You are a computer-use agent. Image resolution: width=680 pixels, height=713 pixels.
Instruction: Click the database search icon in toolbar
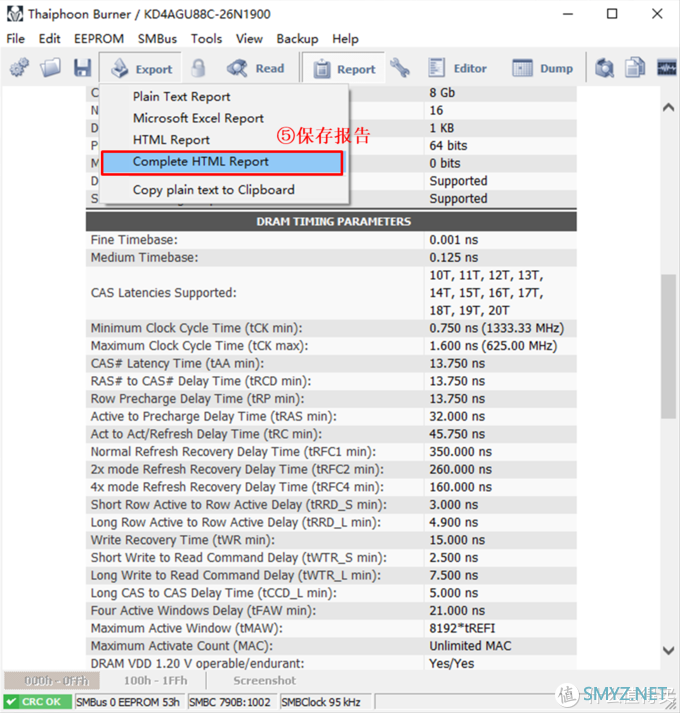604,68
